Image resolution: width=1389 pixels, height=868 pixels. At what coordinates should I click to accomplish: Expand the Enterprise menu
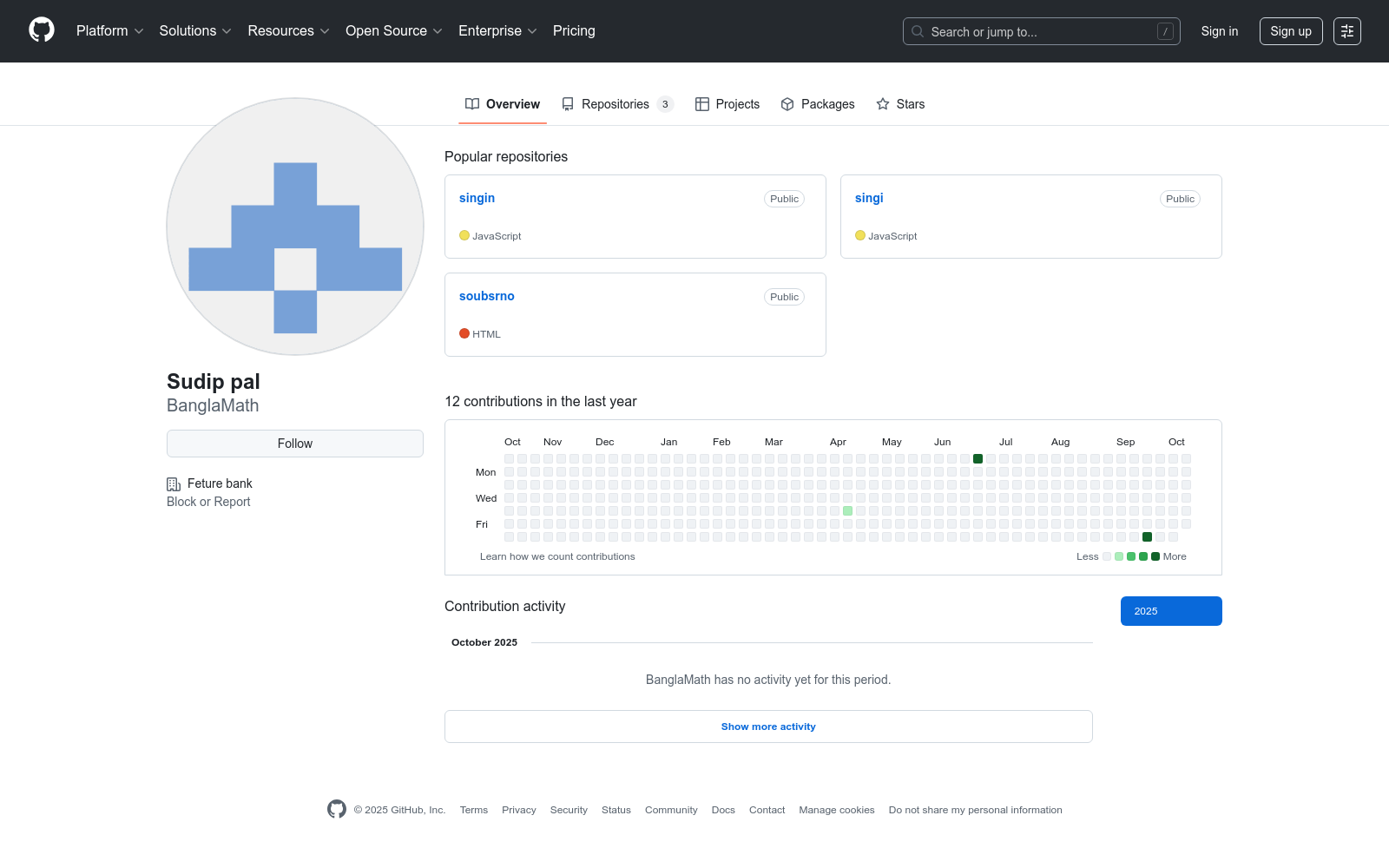pos(497,31)
